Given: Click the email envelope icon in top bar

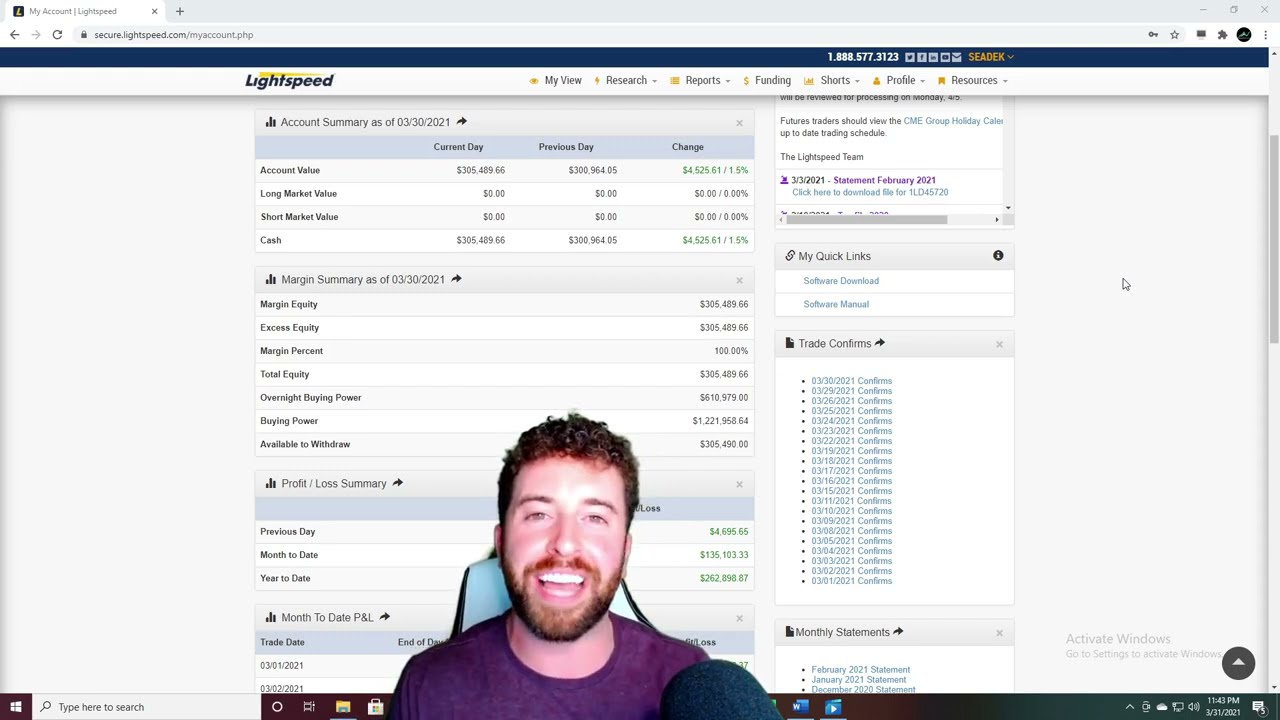Looking at the screenshot, I should [x=957, y=57].
